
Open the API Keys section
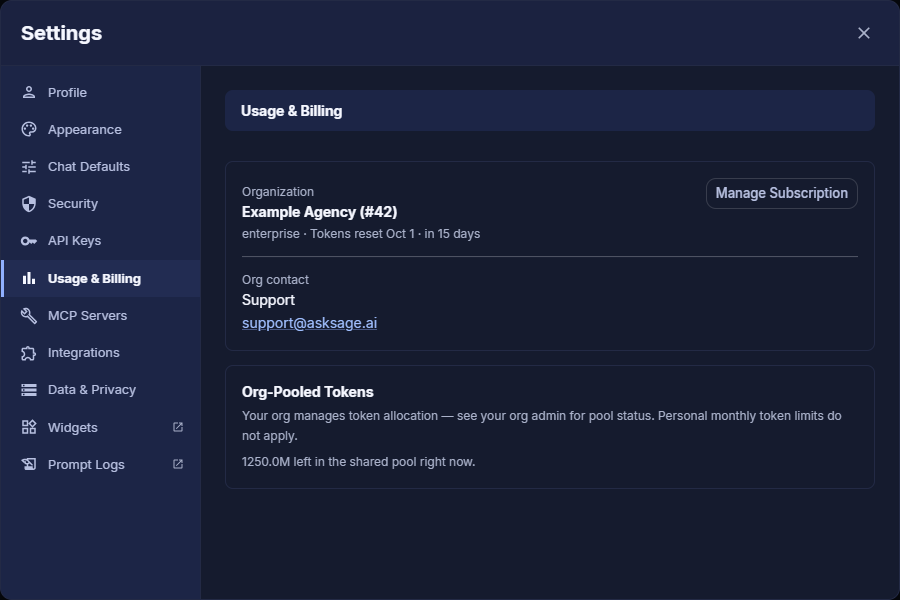point(102,241)
